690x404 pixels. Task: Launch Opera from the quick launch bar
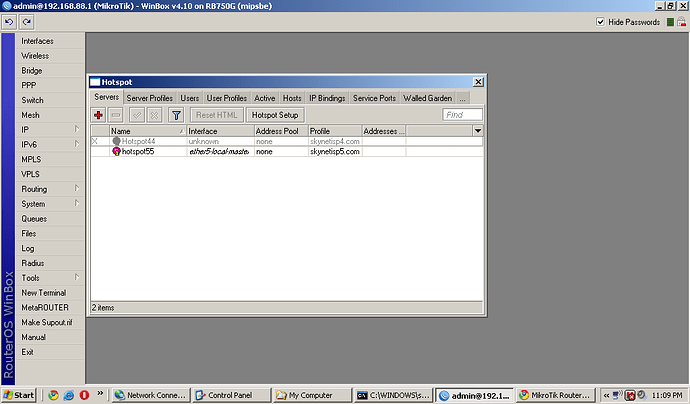click(84, 395)
